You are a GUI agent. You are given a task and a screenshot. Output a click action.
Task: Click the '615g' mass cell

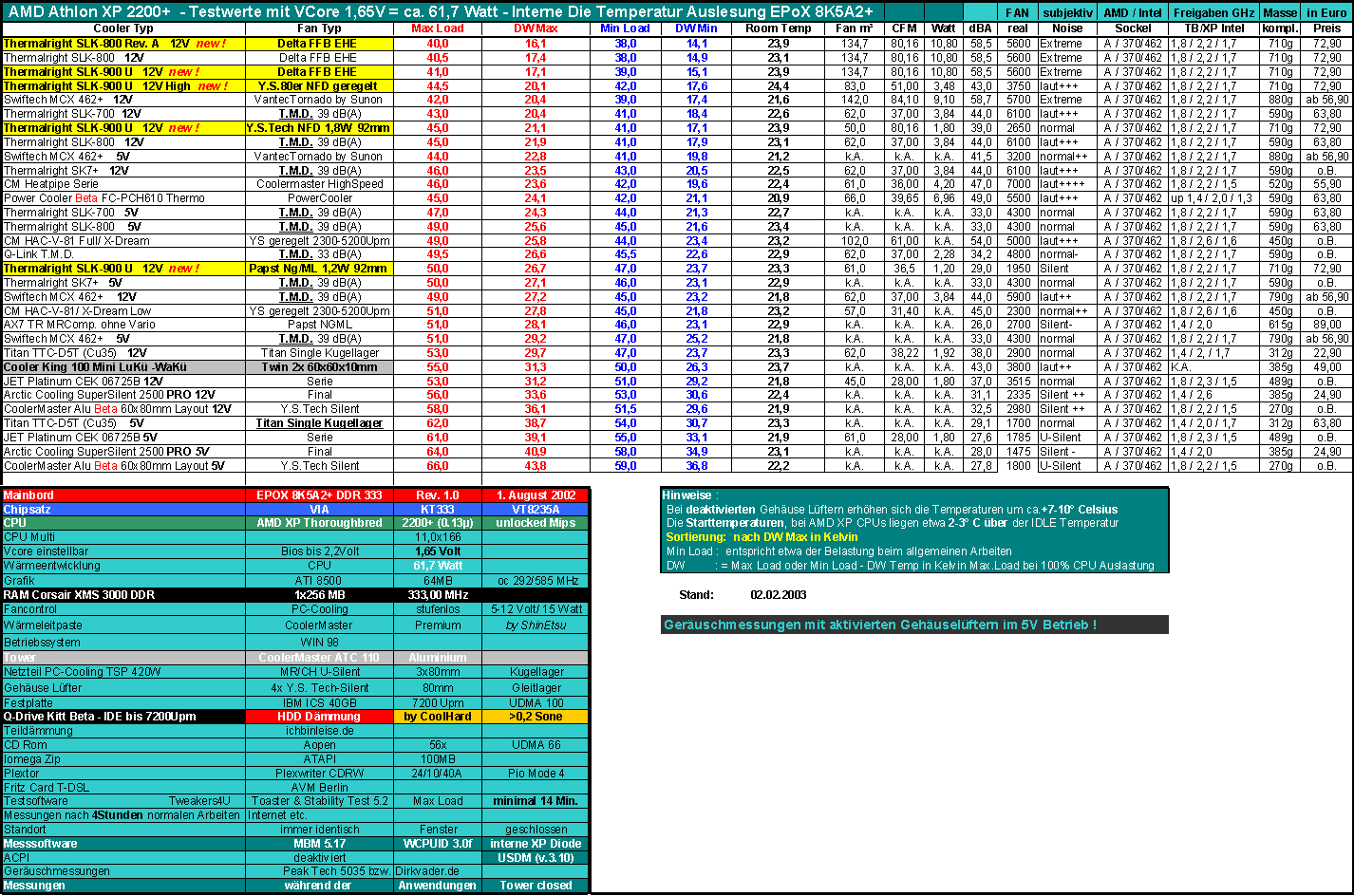(x=1281, y=325)
